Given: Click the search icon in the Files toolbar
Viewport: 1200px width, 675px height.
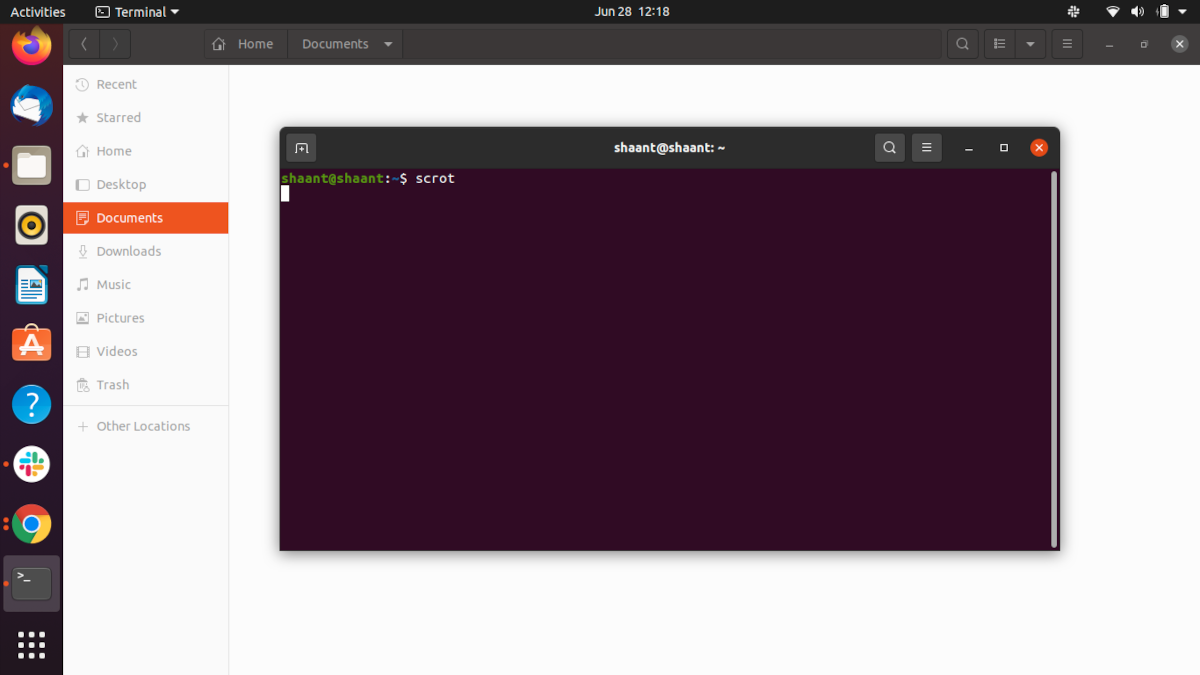Looking at the screenshot, I should pyautogui.click(x=962, y=43).
